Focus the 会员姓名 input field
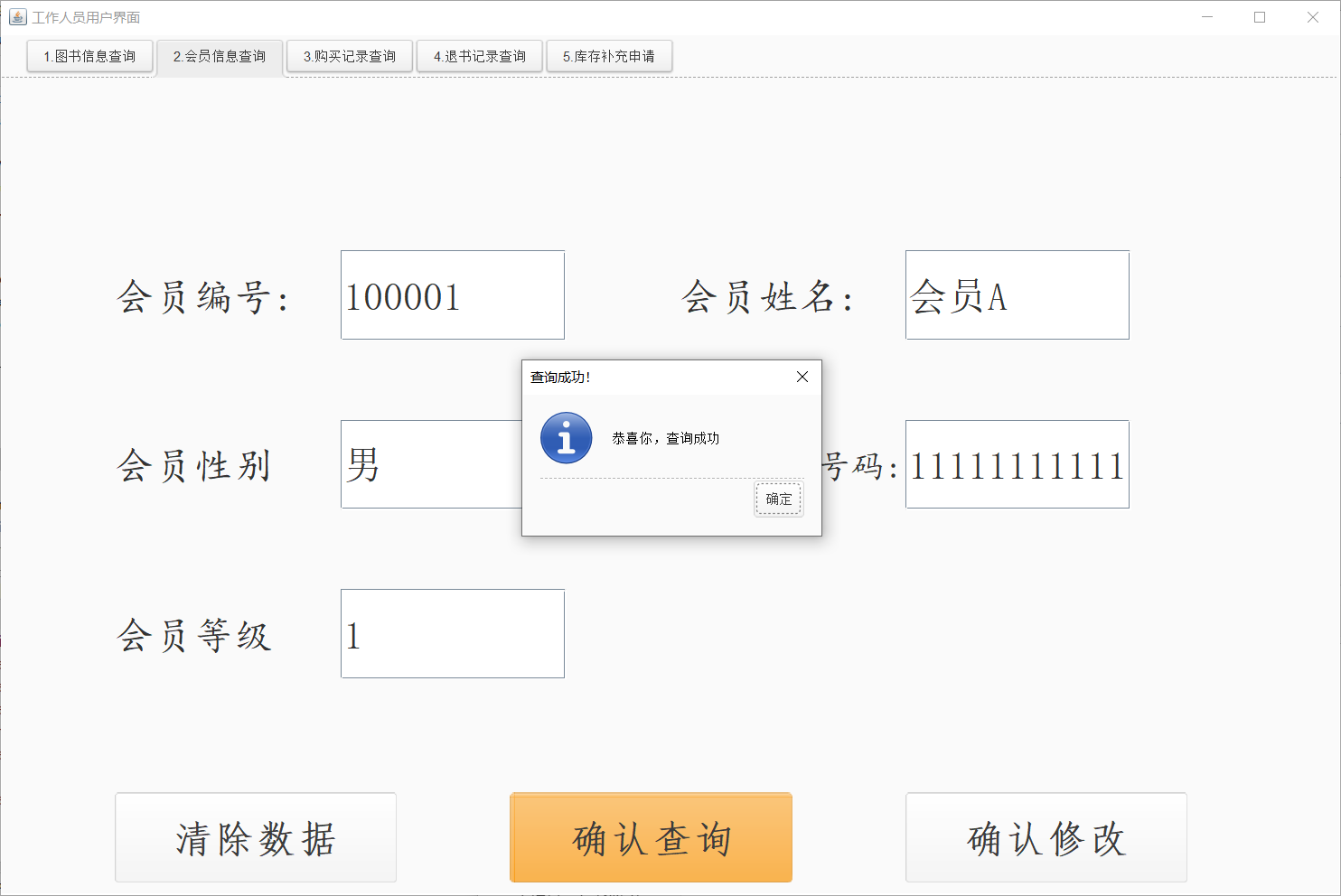1341x896 pixels. point(1017,295)
